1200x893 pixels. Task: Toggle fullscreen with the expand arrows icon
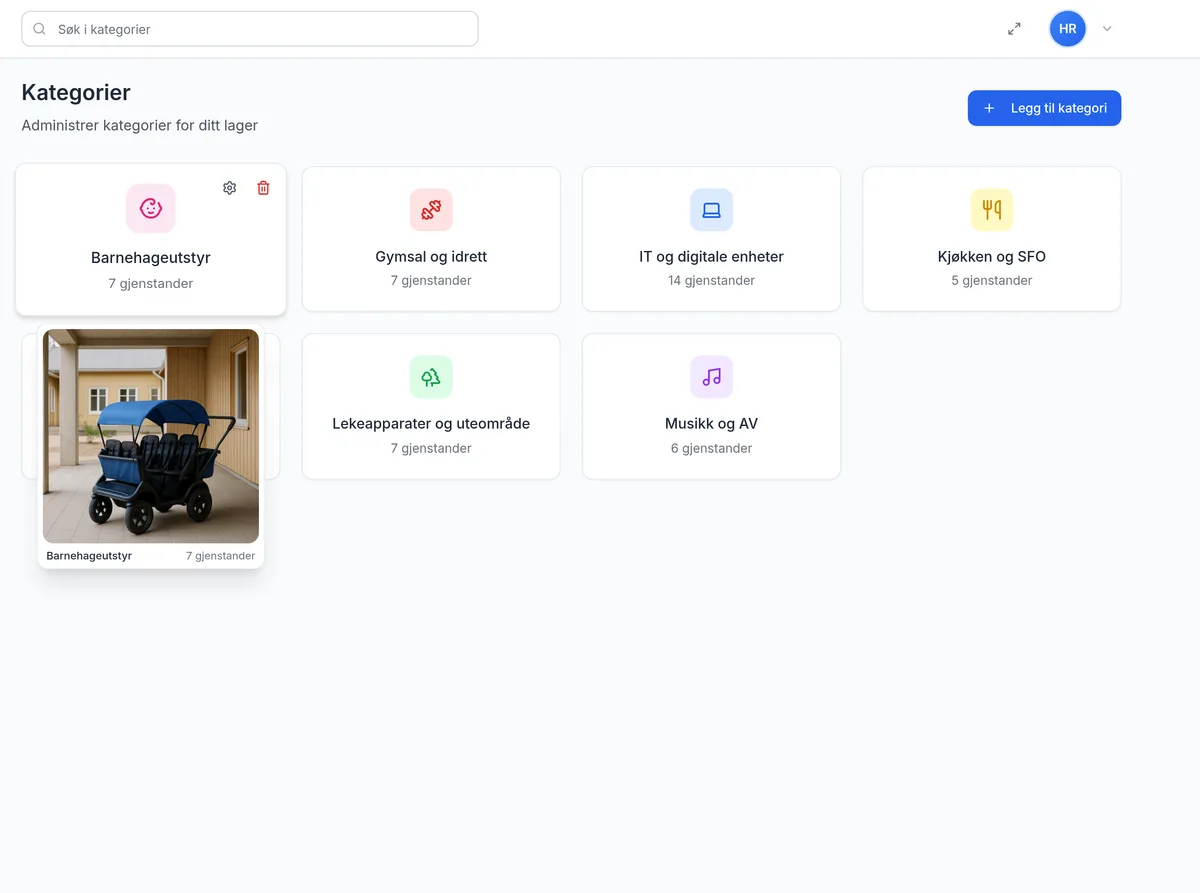click(x=1014, y=29)
